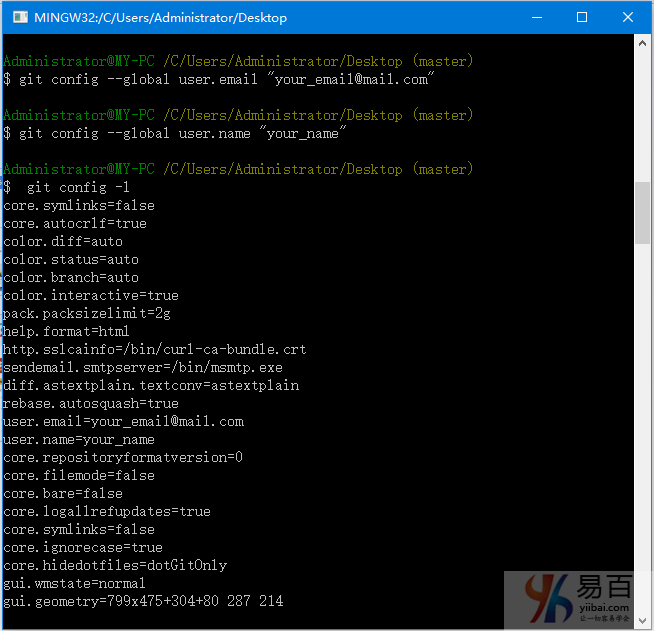654x631 pixels.
Task: Click the yiibai.com watermark text
Action: tap(604, 607)
